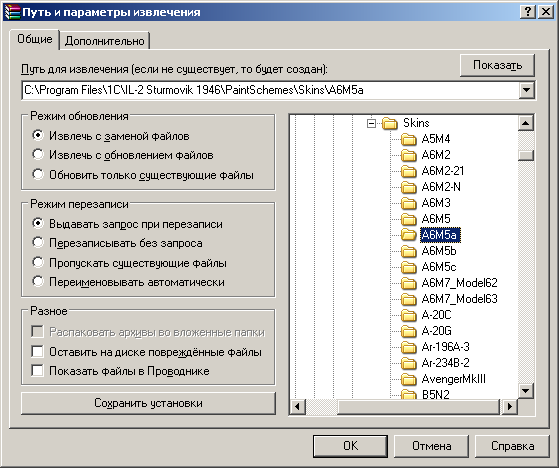
Task: Open the Общие tab
Action: click(35, 39)
